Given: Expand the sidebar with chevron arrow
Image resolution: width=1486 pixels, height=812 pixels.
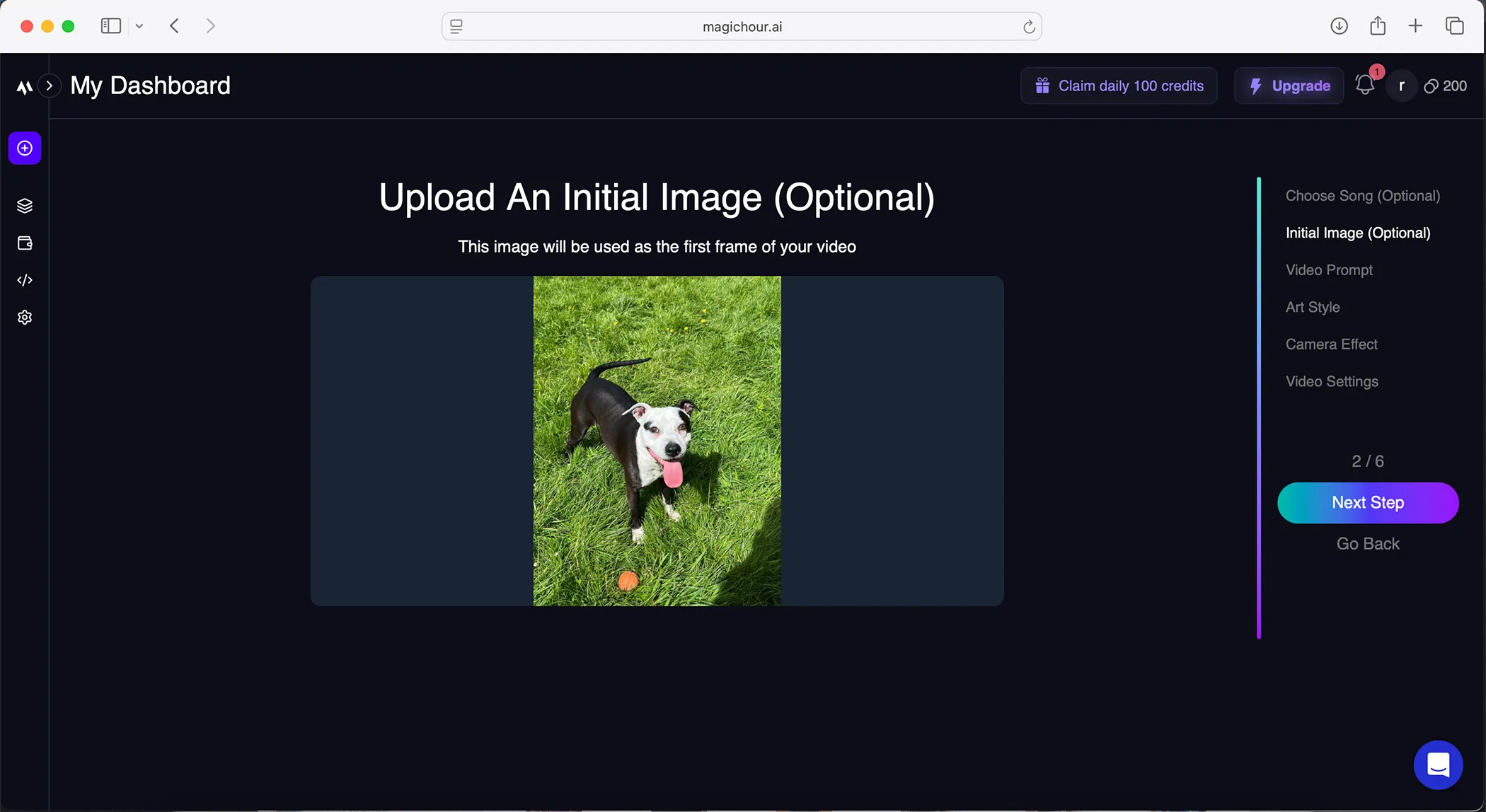Looking at the screenshot, I should point(50,86).
